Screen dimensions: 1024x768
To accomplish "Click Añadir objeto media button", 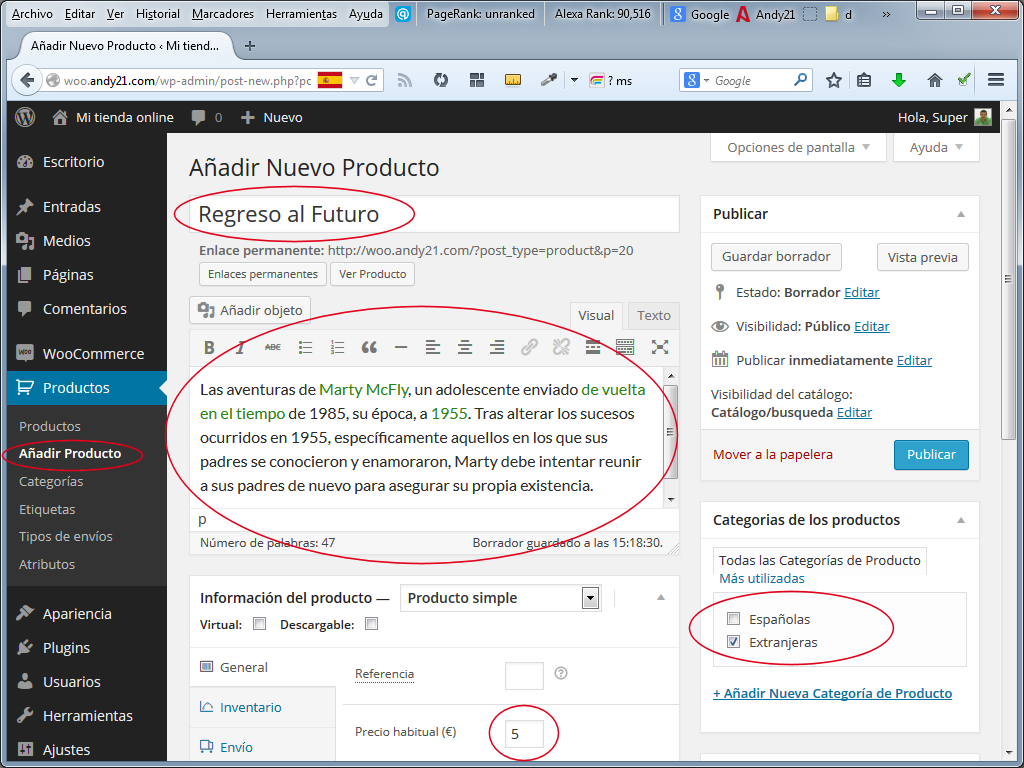I will coord(250,310).
